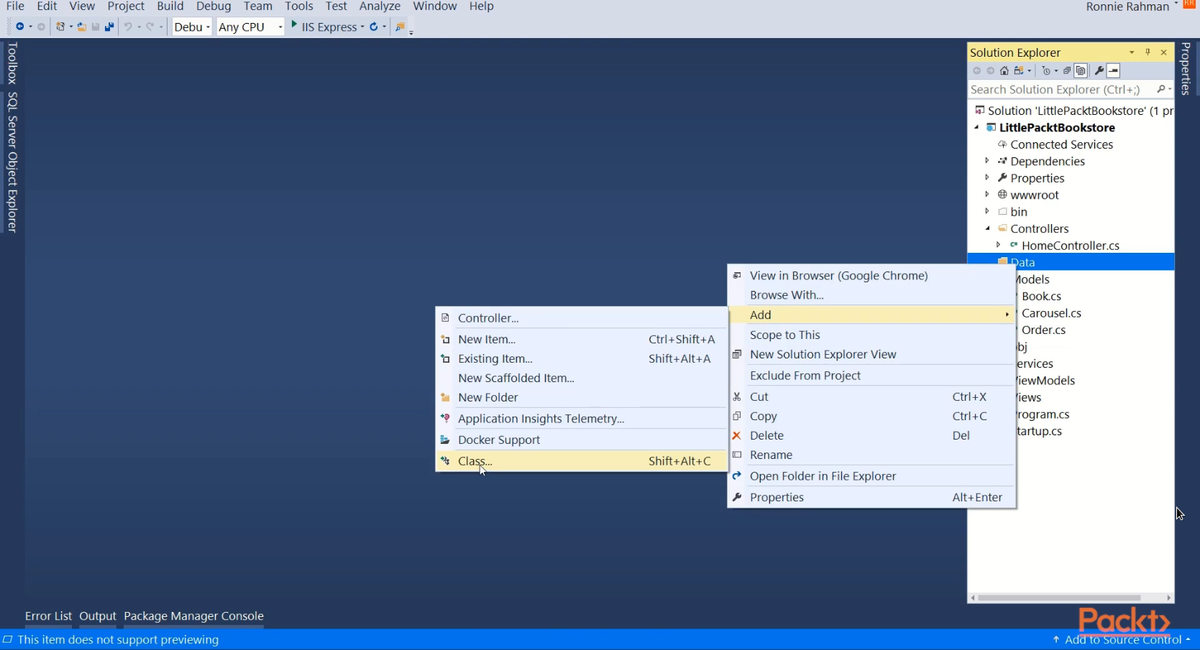Click the Open File folder icon
Image resolution: width=1200 pixels, height=650 pixels.
pyautogui.click(x=82, y=27)
